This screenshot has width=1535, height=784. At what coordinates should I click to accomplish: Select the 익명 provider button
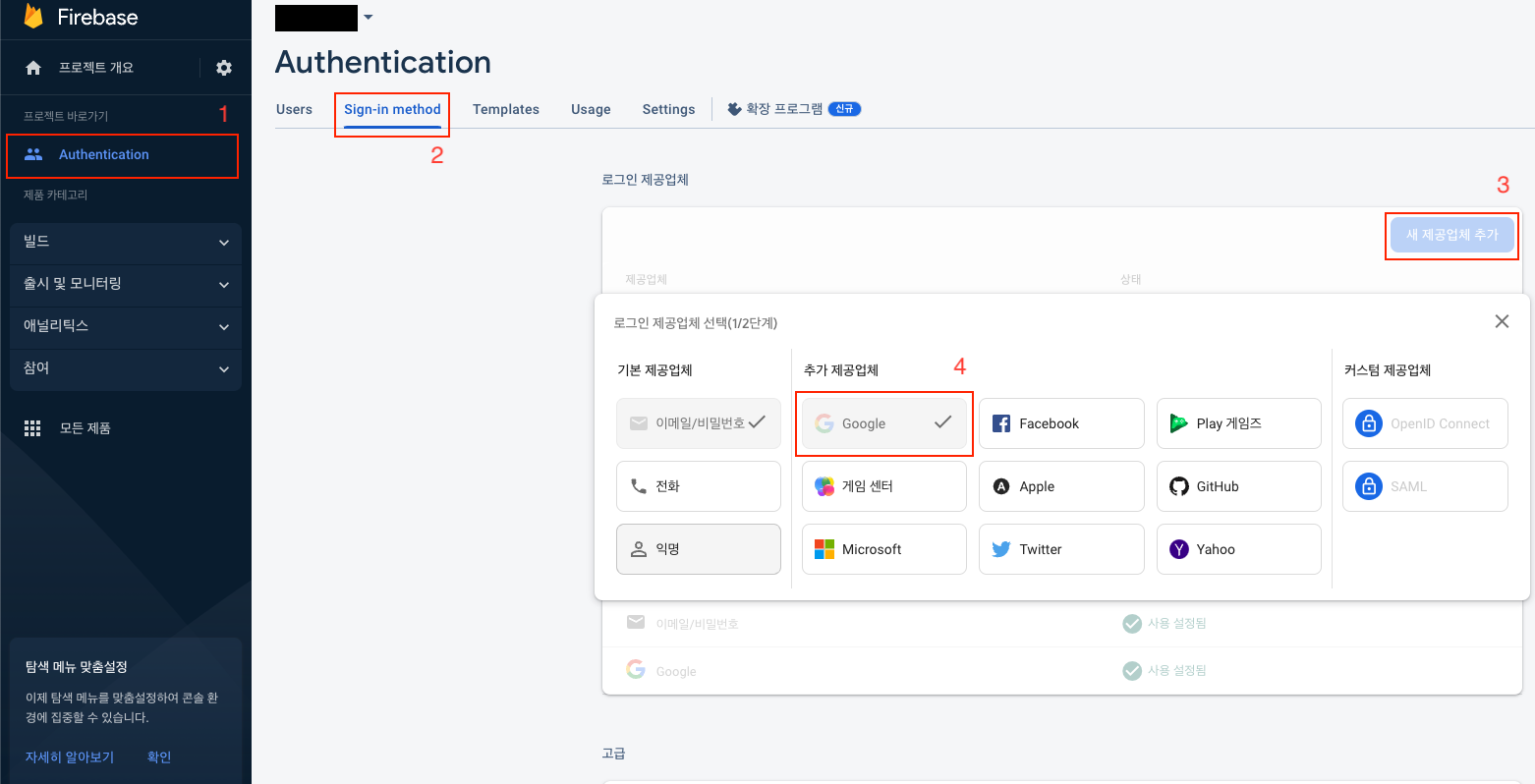pos(699,549)
